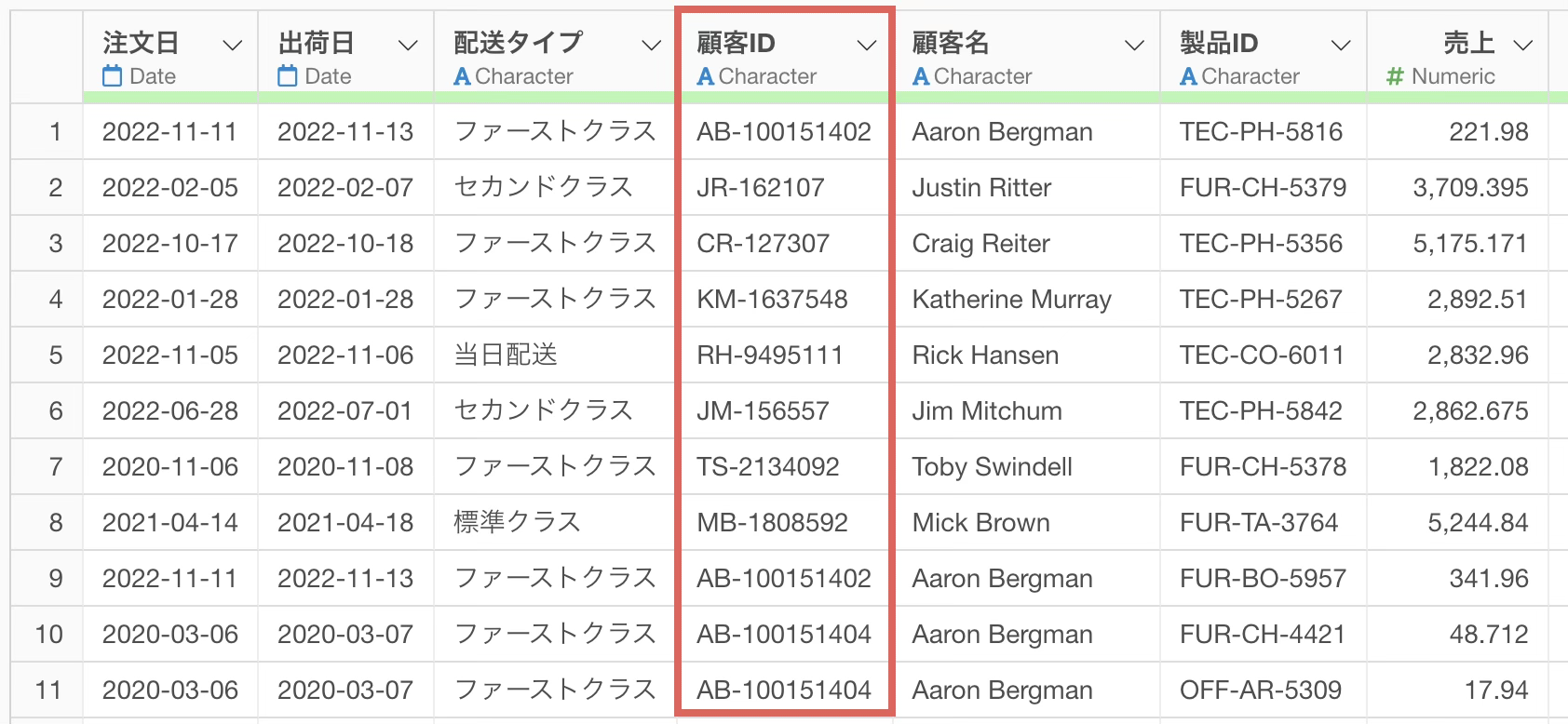Click the Date calendar icon under 出荷日
The height and width of the screenshot is (724, 1568).
click(288, 76)
